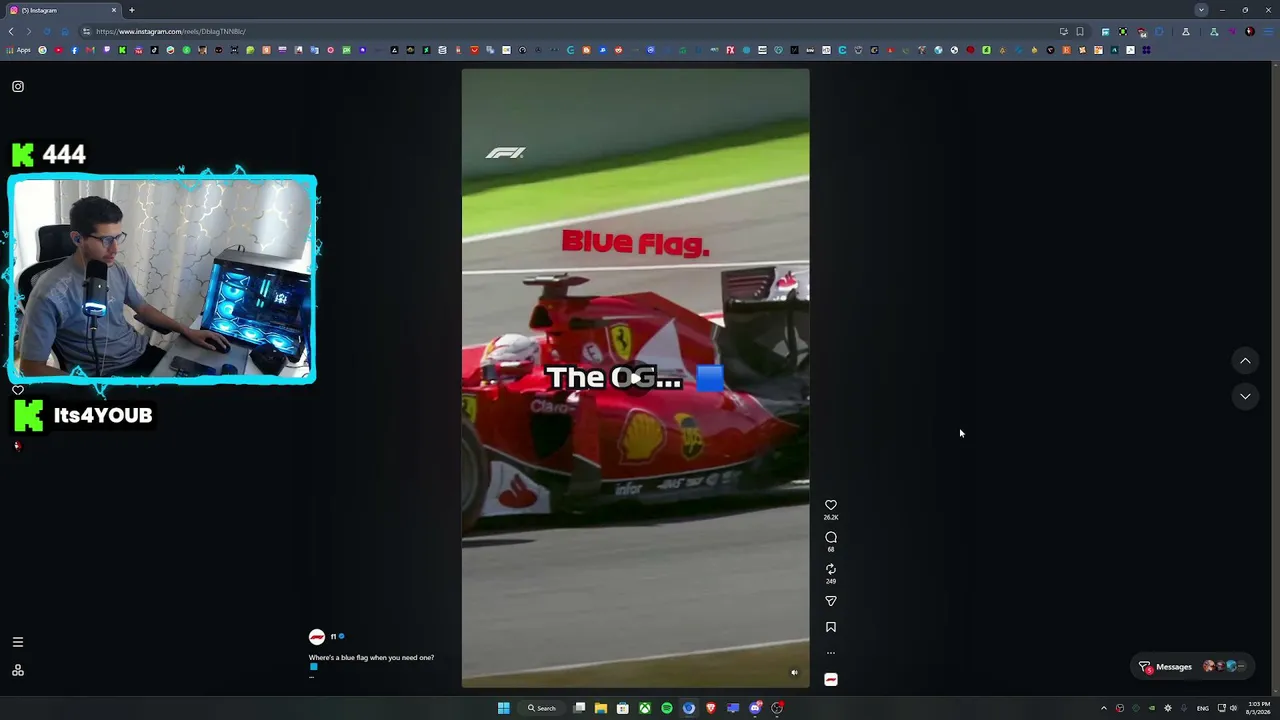This screenshot has width=1280, height=720.
Task: Open the reel's three-dot more options
Action: 830,653
